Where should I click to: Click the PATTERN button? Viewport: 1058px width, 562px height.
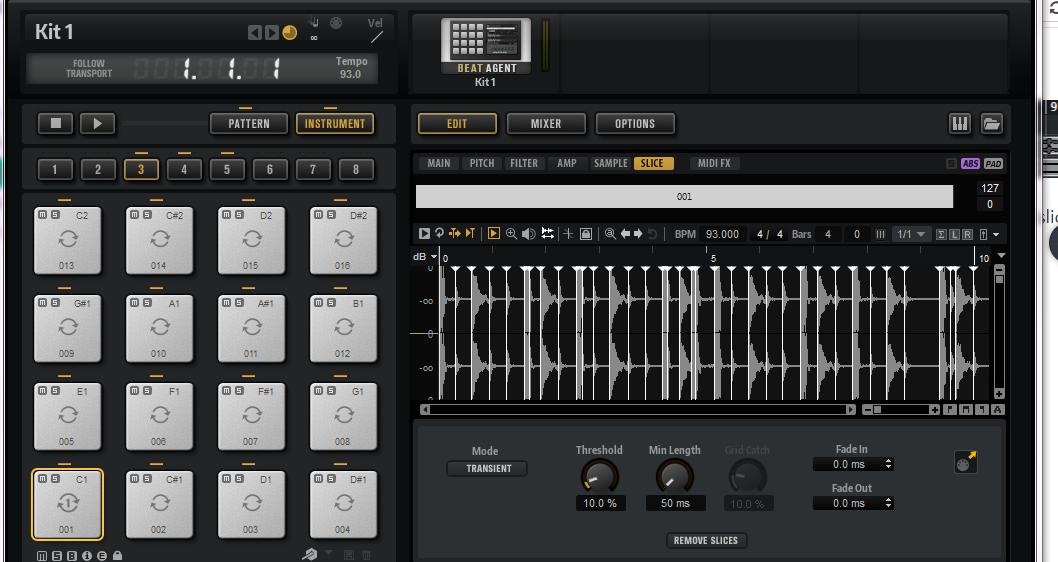[248, 123]
